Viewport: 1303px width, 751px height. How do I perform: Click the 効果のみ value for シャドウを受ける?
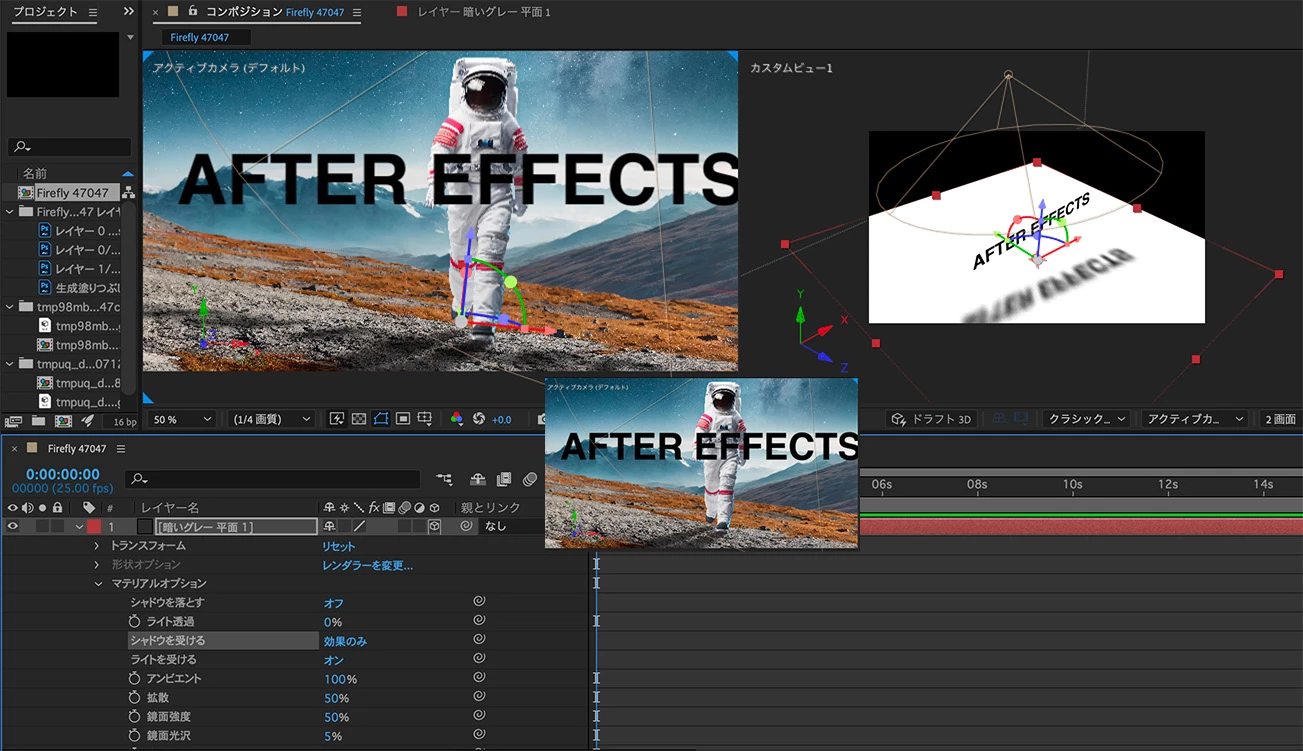345,641
